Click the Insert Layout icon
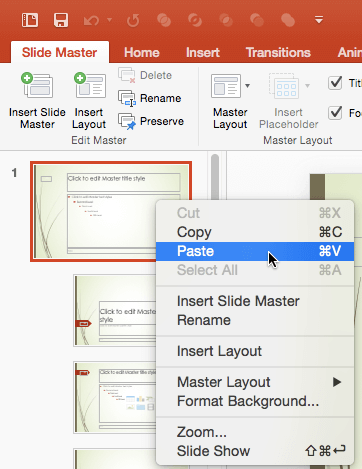This screenshot has height=469, width=362. 89,85
